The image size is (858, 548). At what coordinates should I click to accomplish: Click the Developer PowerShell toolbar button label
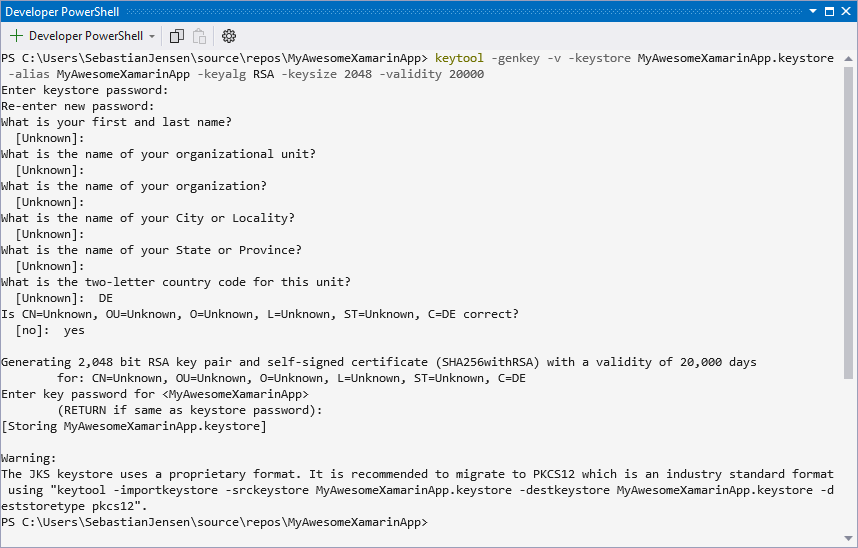(x=85, y=36)
